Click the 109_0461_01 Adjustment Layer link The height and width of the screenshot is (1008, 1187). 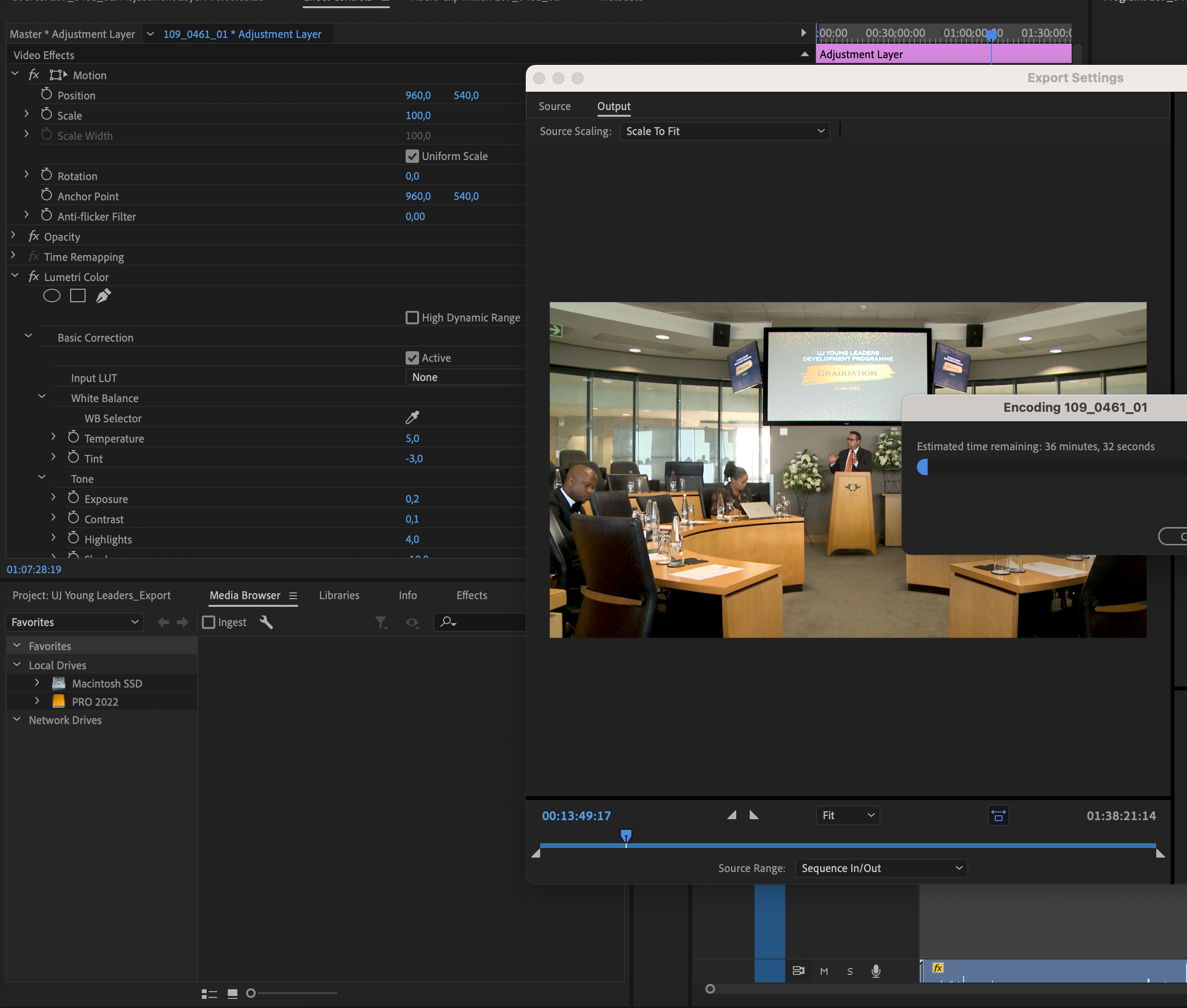pos(242,34)
